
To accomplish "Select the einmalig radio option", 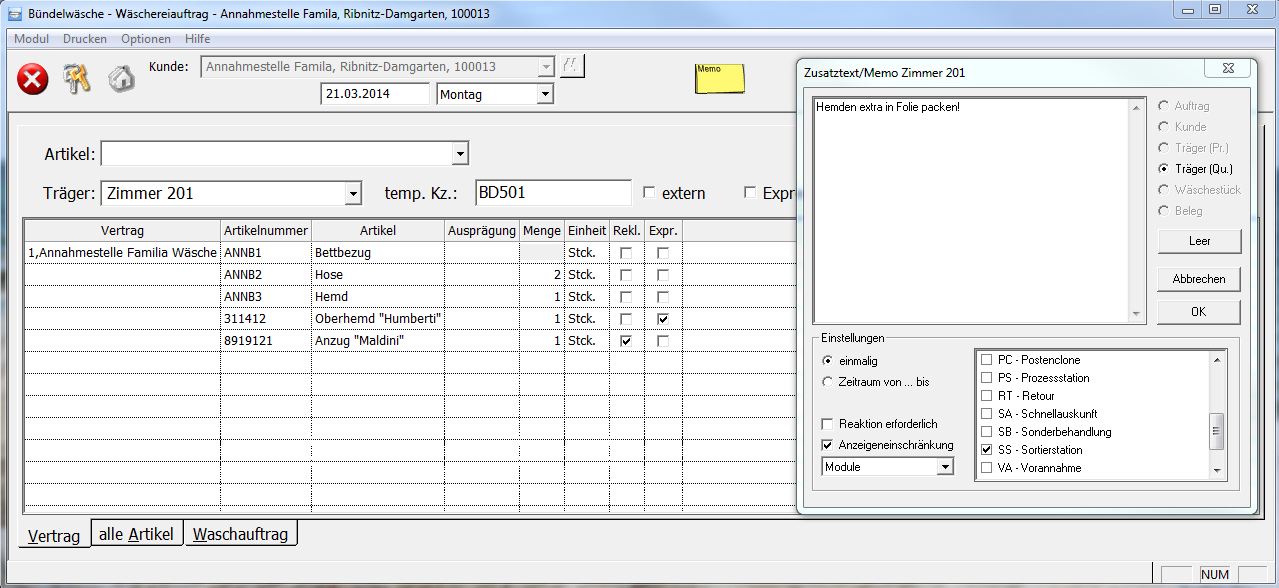I will [x=827, y=361].
